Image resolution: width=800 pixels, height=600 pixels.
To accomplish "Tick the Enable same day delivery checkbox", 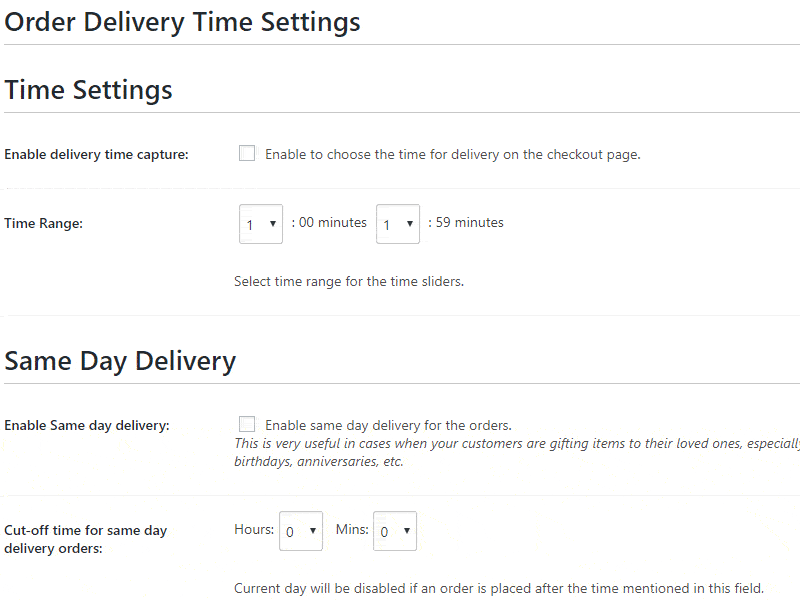I will tap(247, 424).
